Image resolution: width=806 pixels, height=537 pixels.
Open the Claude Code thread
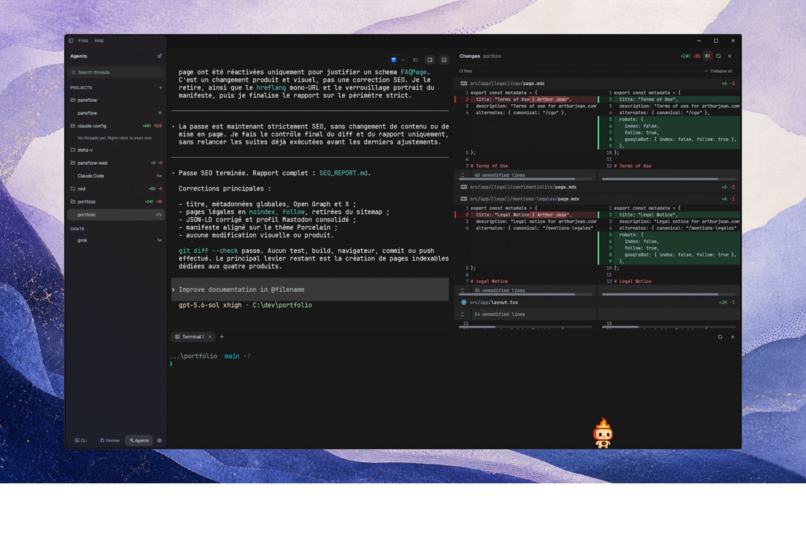(x=117, y=176)
